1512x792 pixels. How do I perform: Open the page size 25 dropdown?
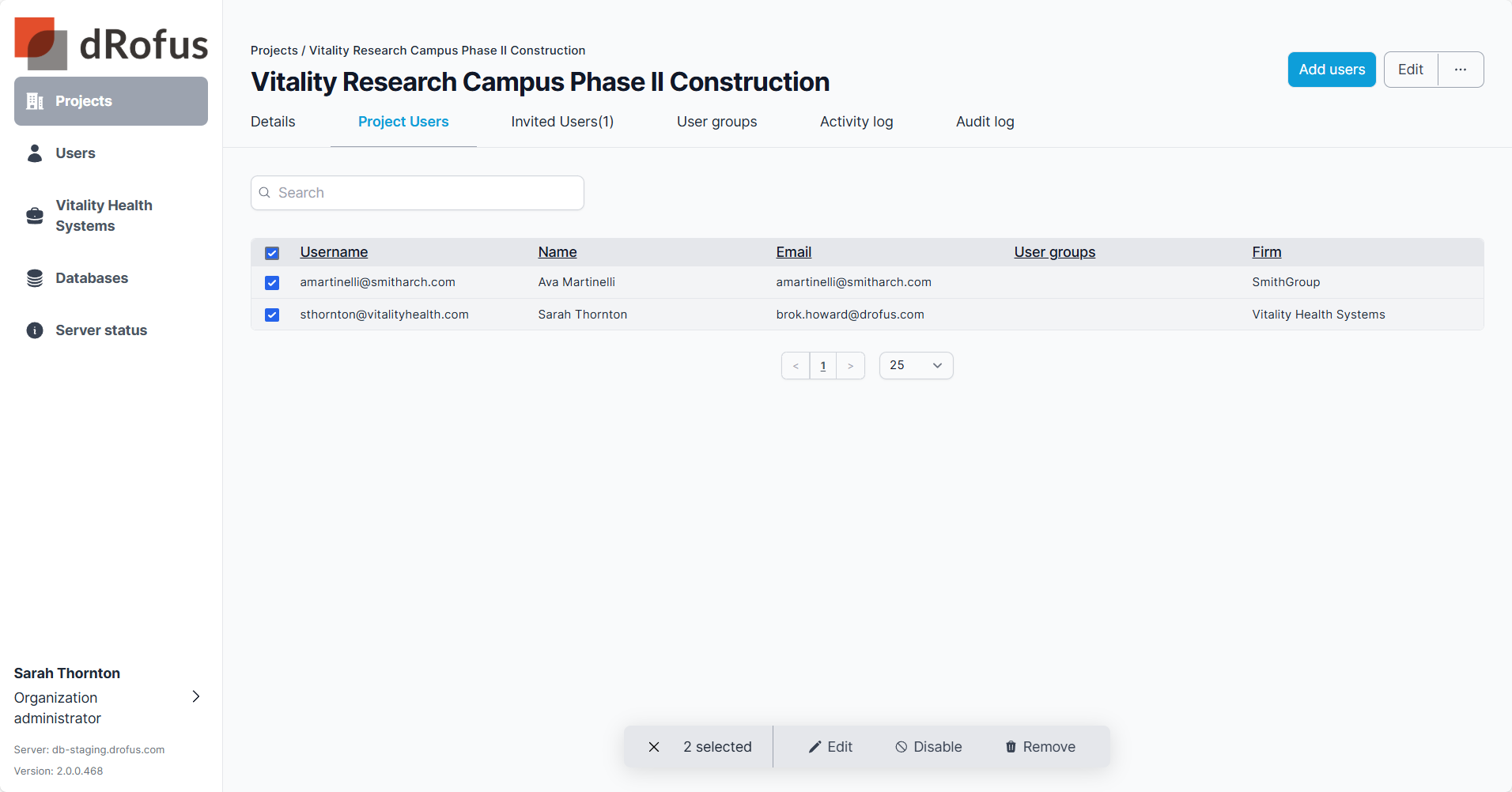click(x=916, y=365)
